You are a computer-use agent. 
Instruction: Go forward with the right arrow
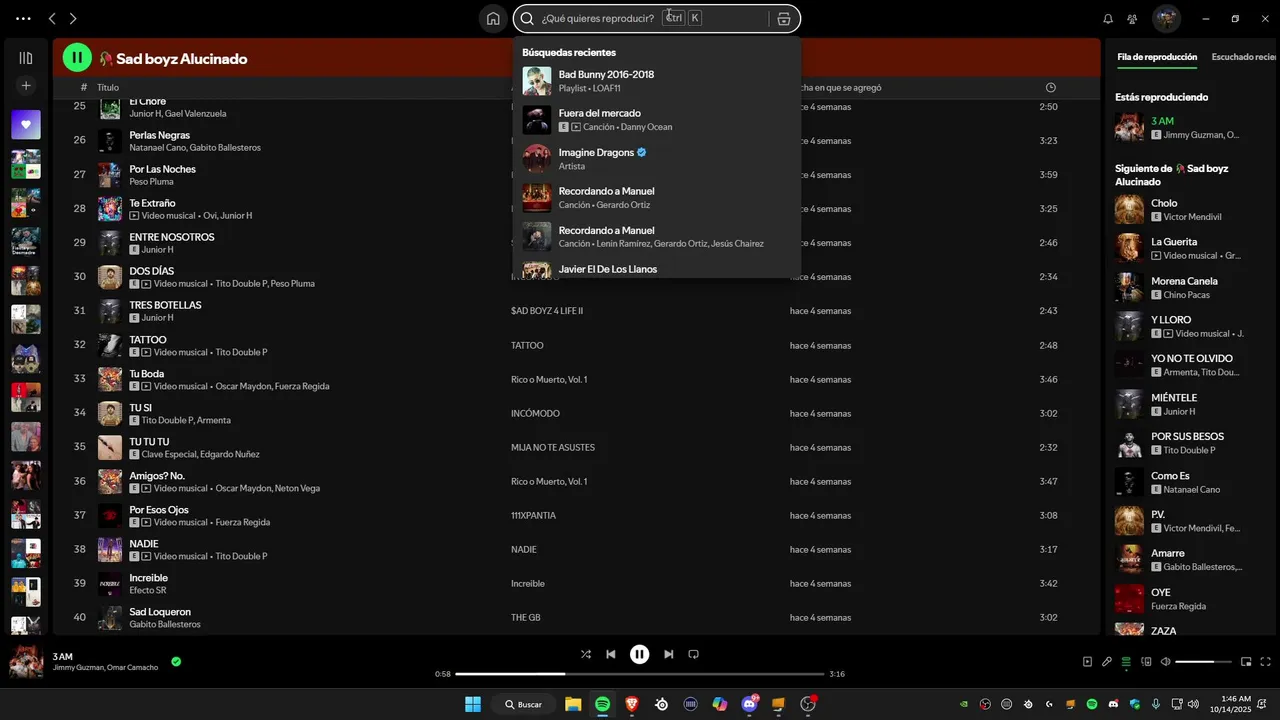[x=73, y=19]
